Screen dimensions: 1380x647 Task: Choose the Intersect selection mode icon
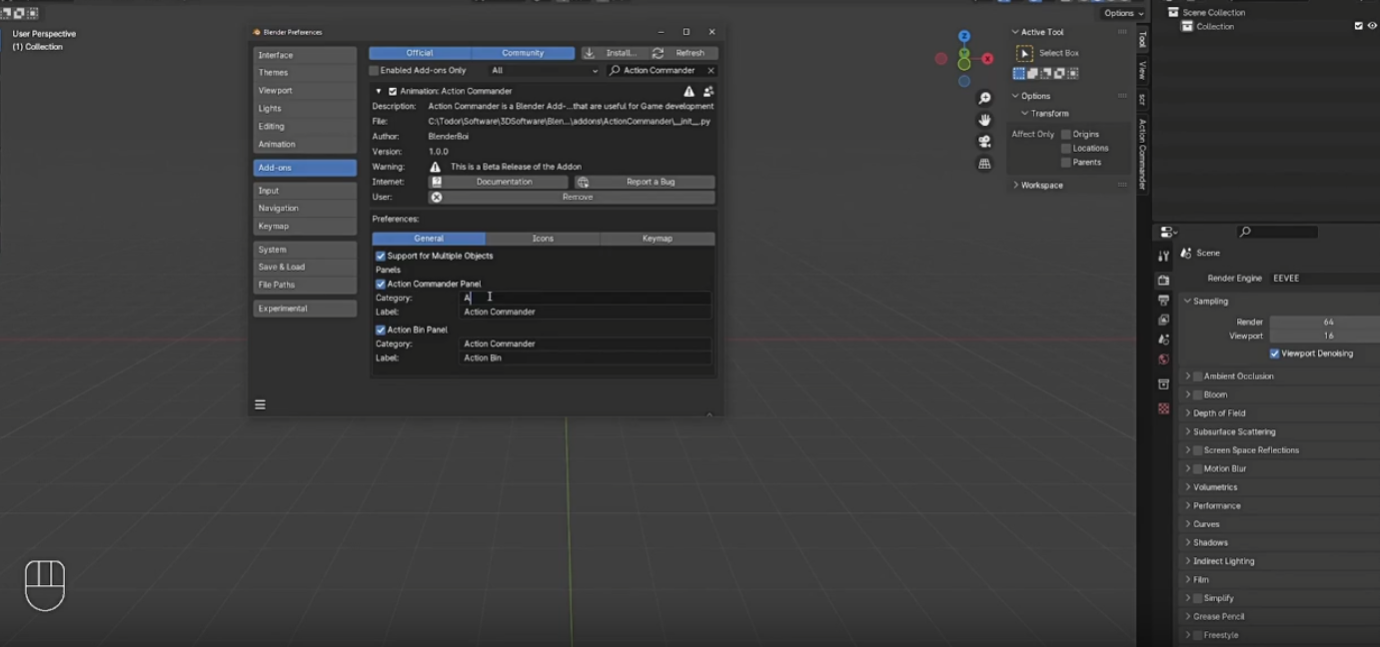[x=1073, y=73]
